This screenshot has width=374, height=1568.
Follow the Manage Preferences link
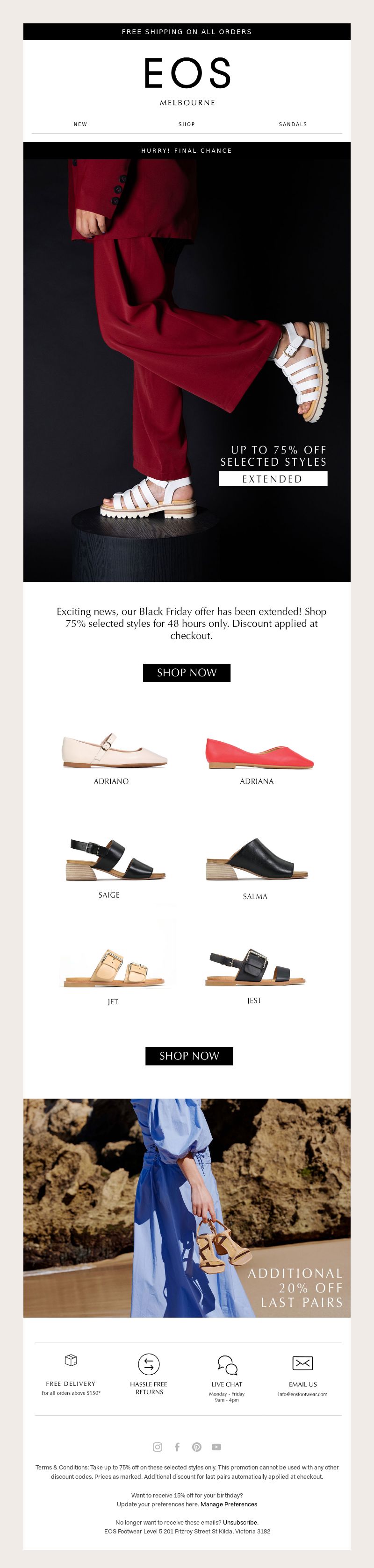(x=229, y=1504)
